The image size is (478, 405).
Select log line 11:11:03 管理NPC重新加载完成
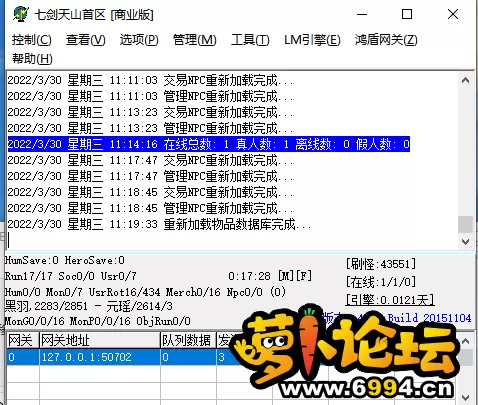click(150, 96)
